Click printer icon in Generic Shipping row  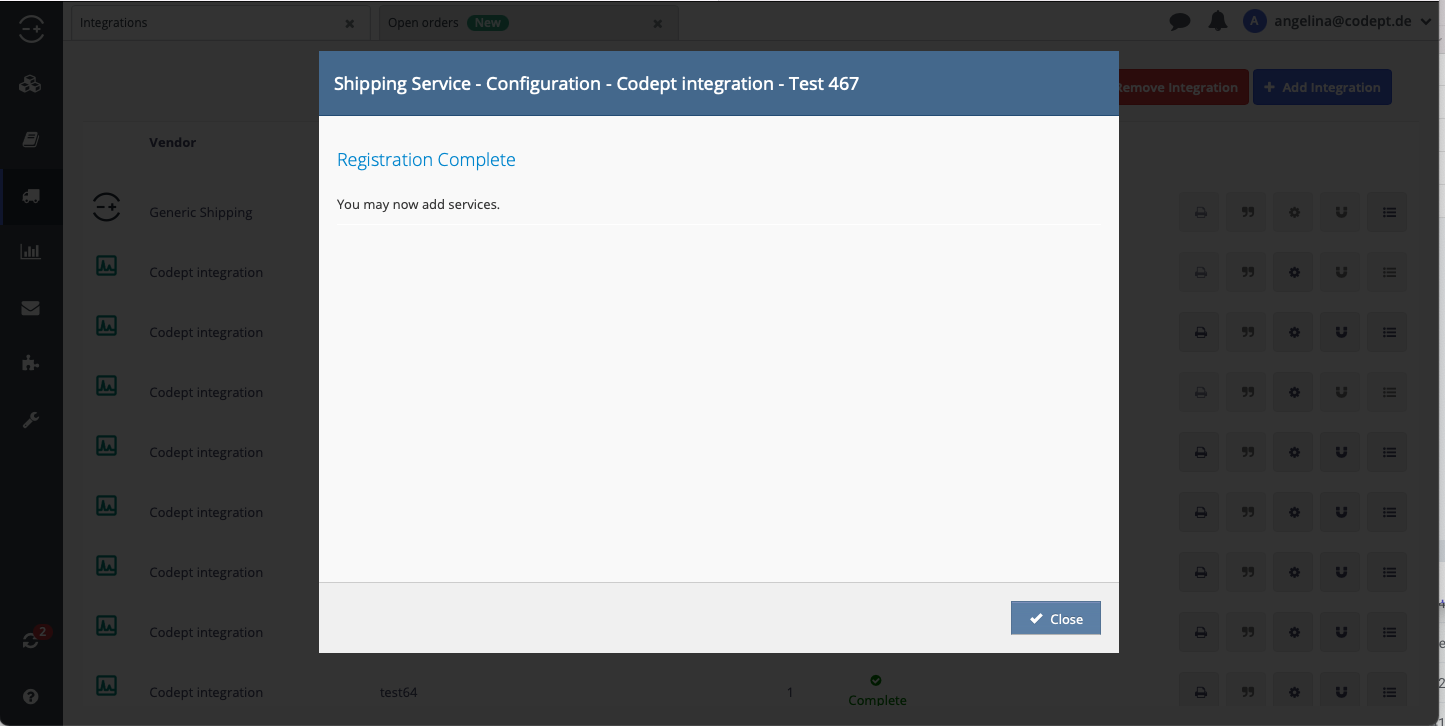[1200, 212]
